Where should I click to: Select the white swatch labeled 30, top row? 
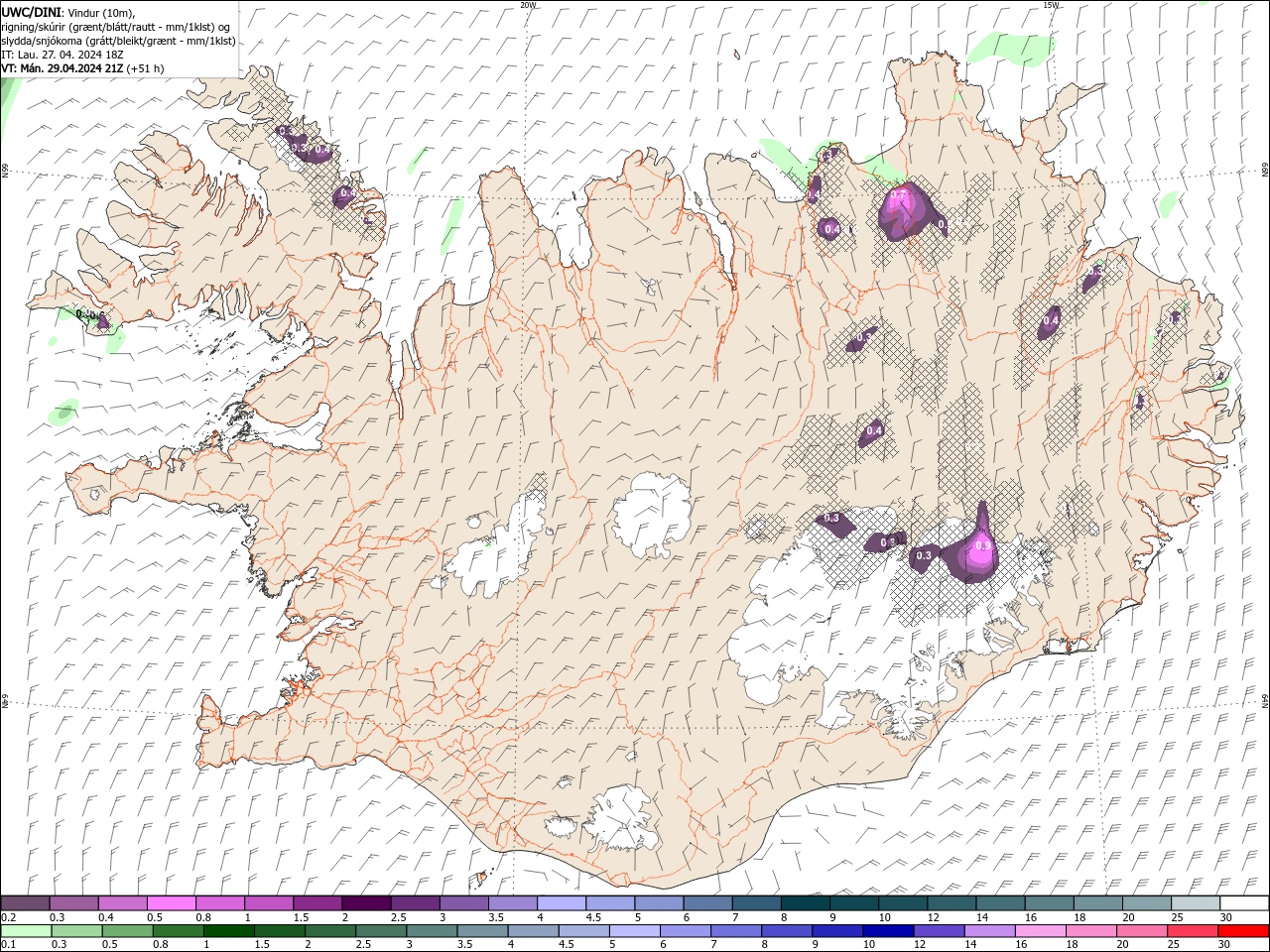click(1243, 903)
